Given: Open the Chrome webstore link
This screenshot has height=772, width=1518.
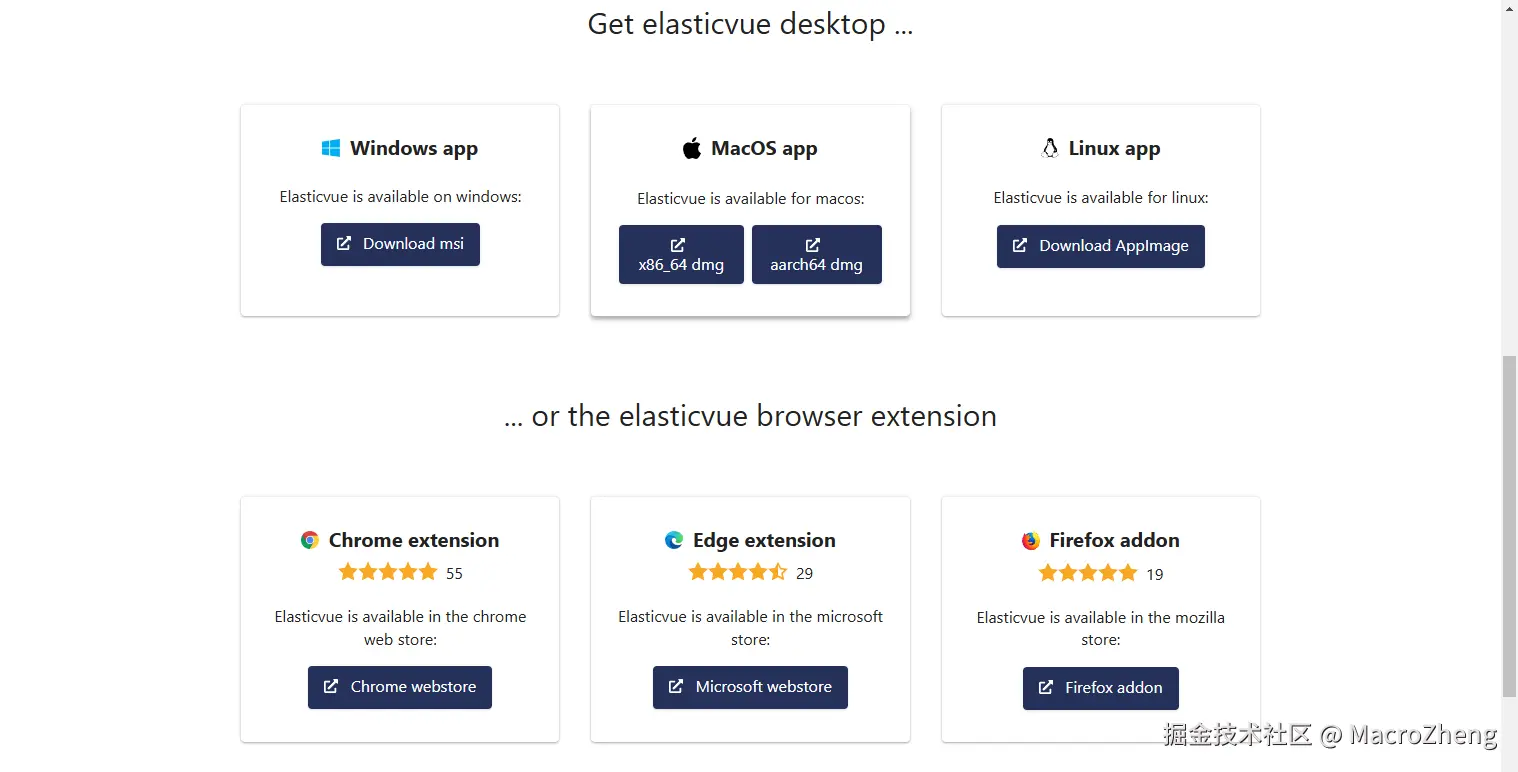Looking at the screenshot, I should 400,687.
